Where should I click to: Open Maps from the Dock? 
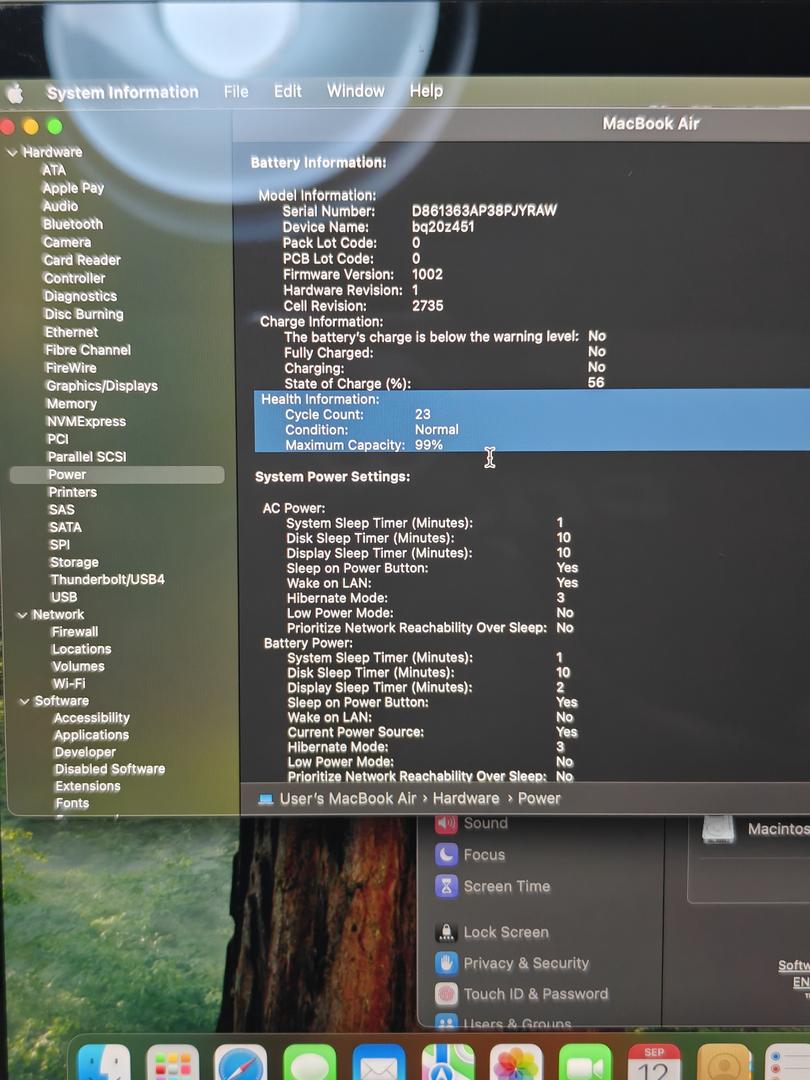[x=448, y=1063]
